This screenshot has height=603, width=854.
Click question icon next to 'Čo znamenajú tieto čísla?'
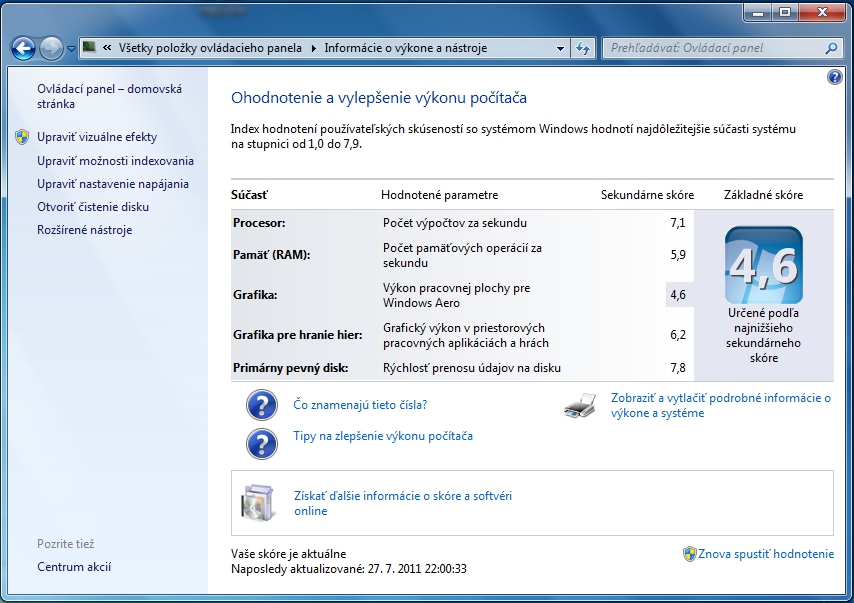tap(262, 405)
